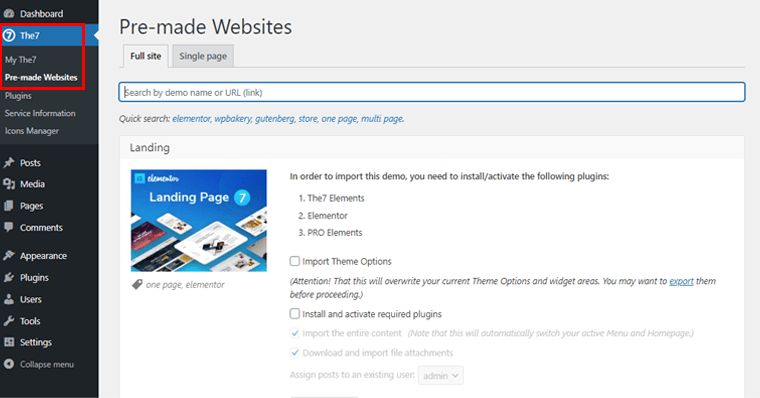Click the Appearance paintbrush icon
This screenshot has width=760, height=398.
pyautogui.click(x=9, y=255)
